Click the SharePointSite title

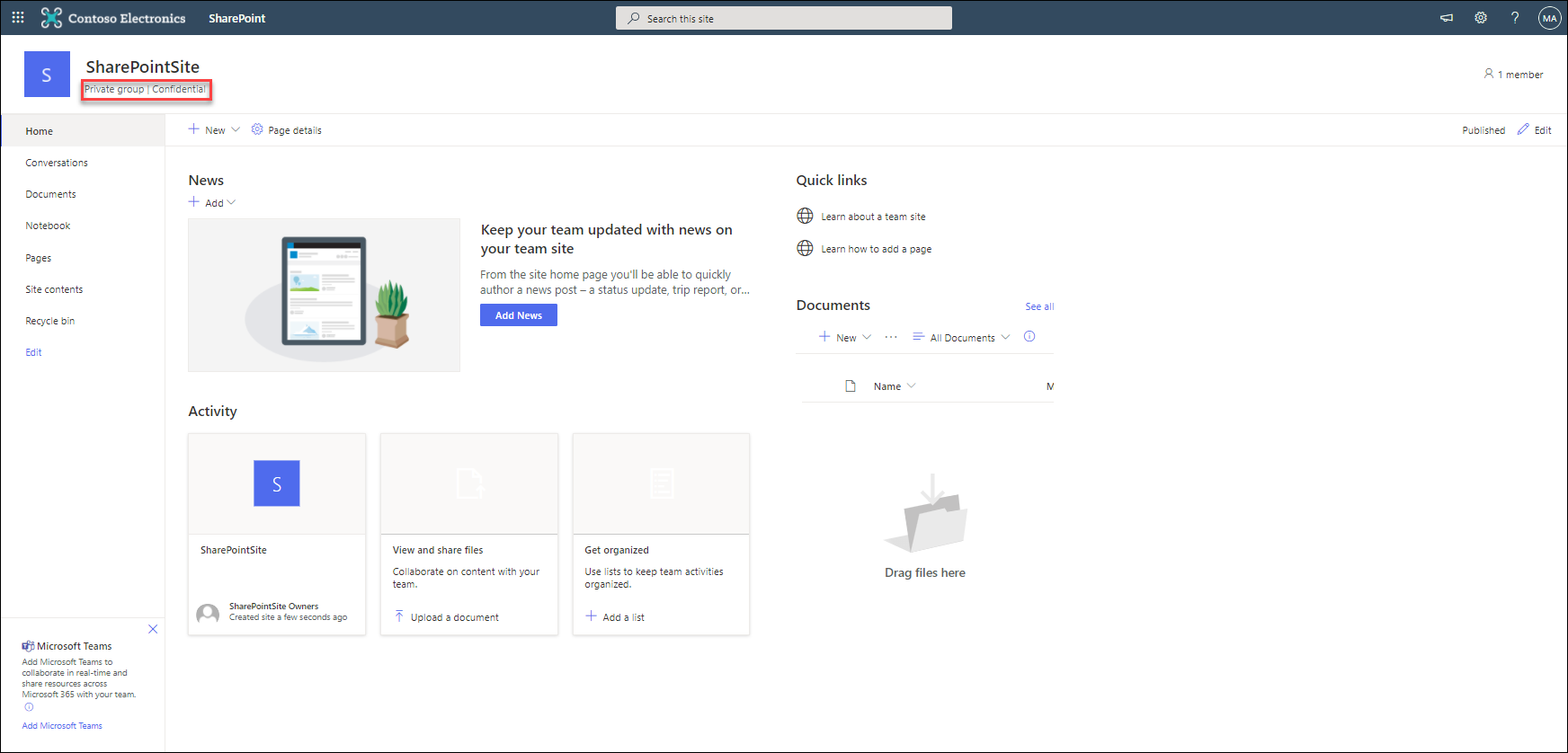(x=142, y=66)
